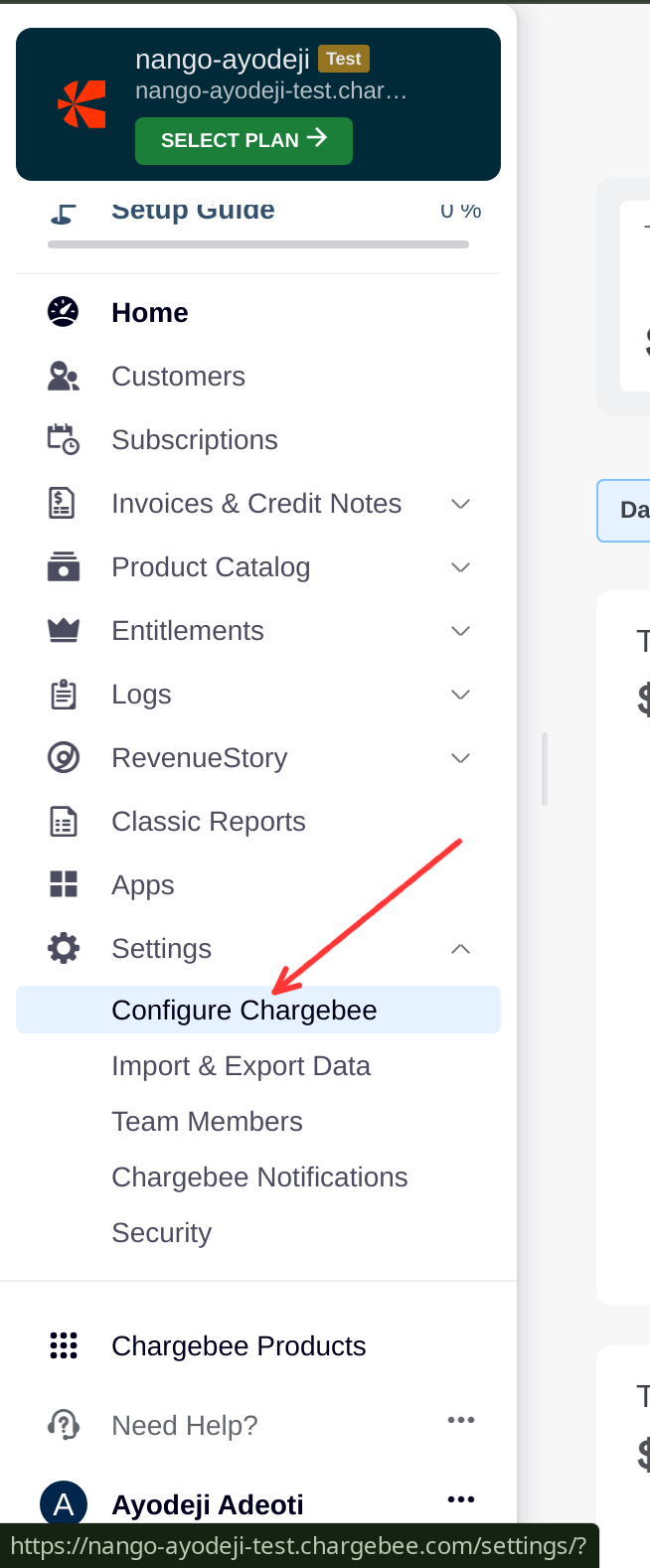Click the Logs label
Image resolution: width=650 pixels, height=1568 pixels.
coord(141,694)
